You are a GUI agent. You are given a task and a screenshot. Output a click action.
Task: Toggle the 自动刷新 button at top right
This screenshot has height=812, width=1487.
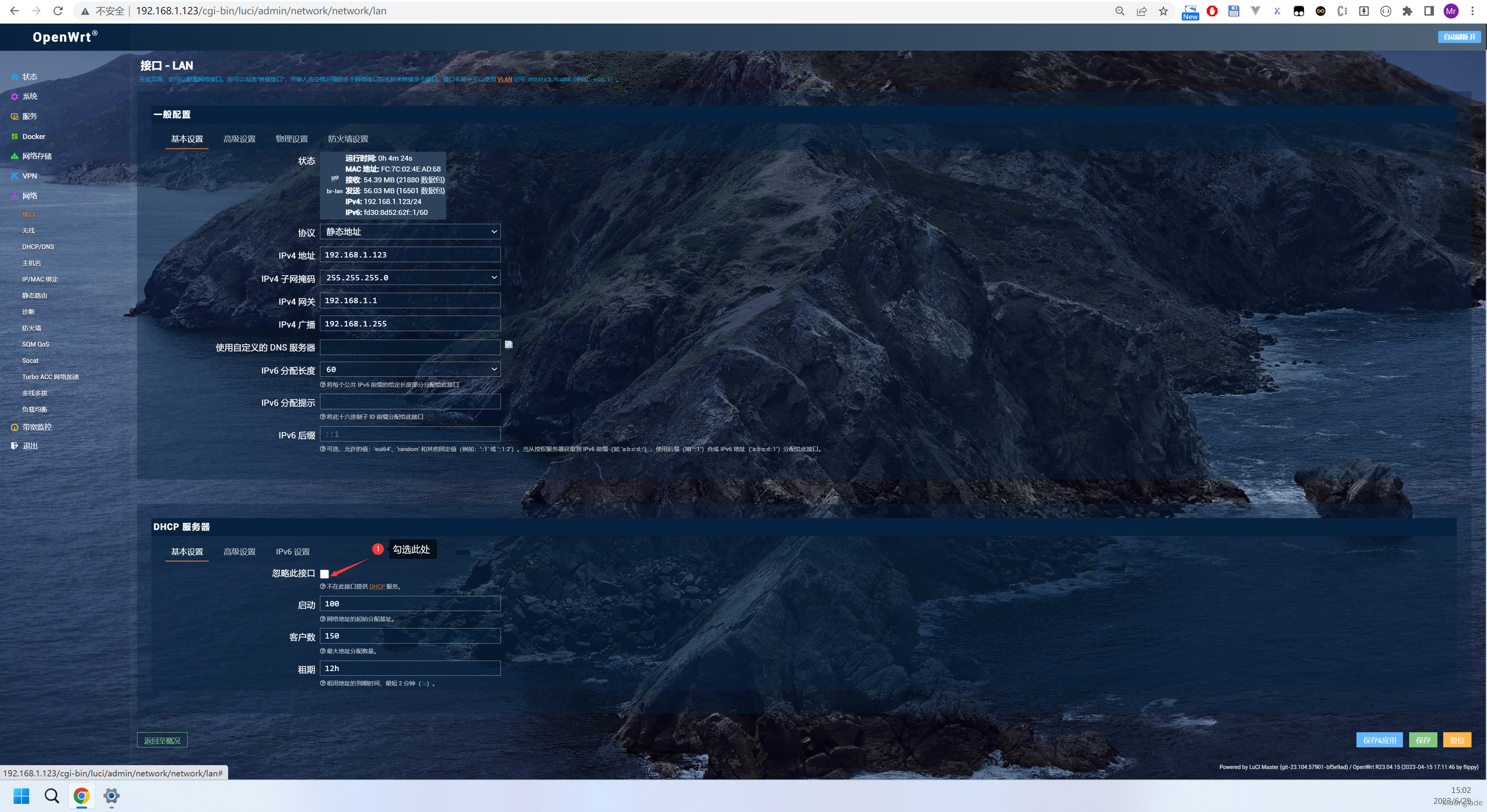pos(1459,37)
